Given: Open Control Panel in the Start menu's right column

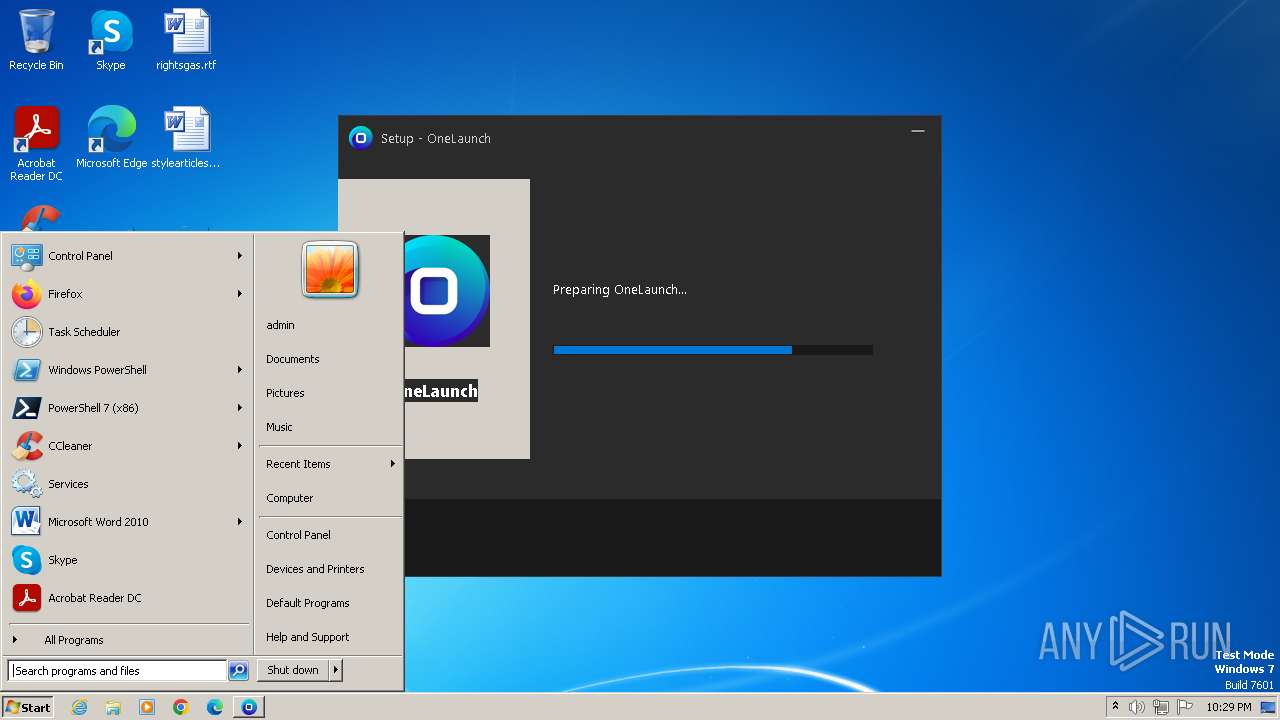Looking at the screenshot, I should point(298,535).
